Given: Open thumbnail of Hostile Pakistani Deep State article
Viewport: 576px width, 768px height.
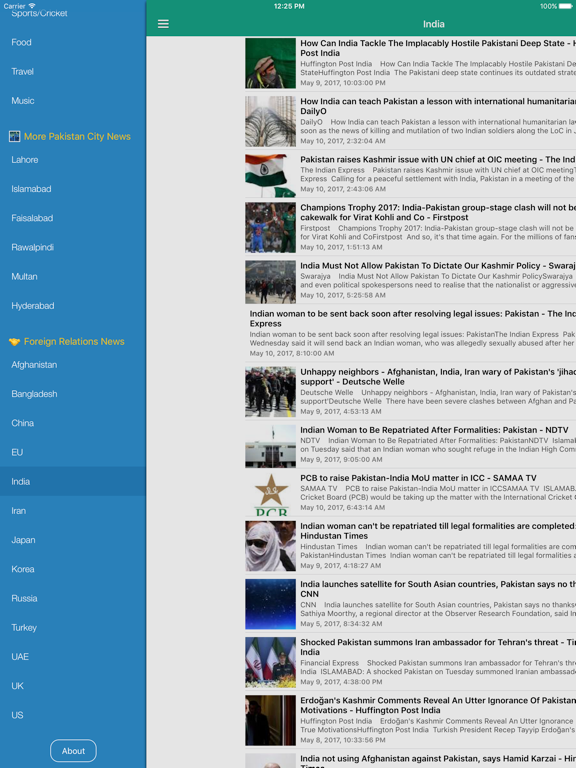Looking at the screenshot, I should coord(270,63).
